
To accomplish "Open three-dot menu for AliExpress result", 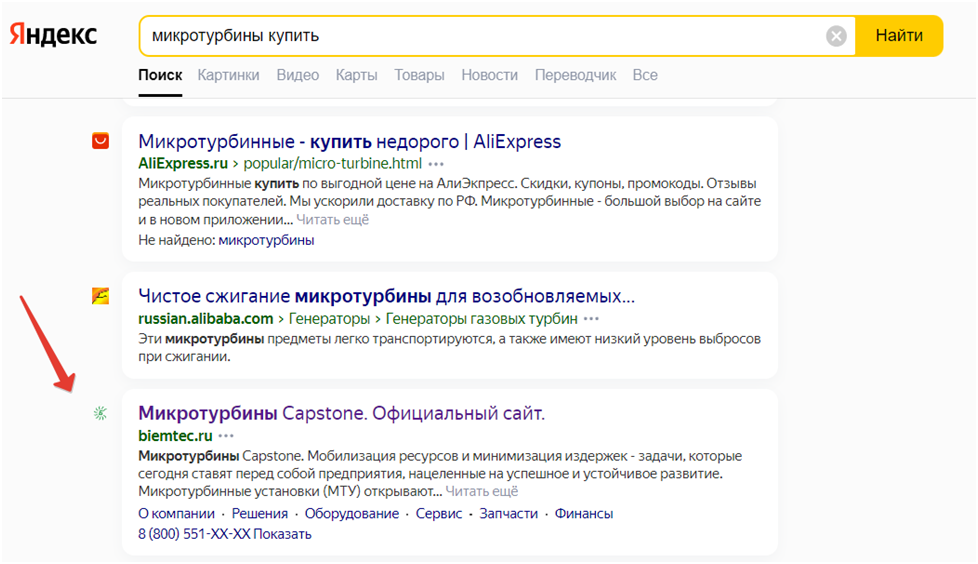I will click(x=436, y=163).
